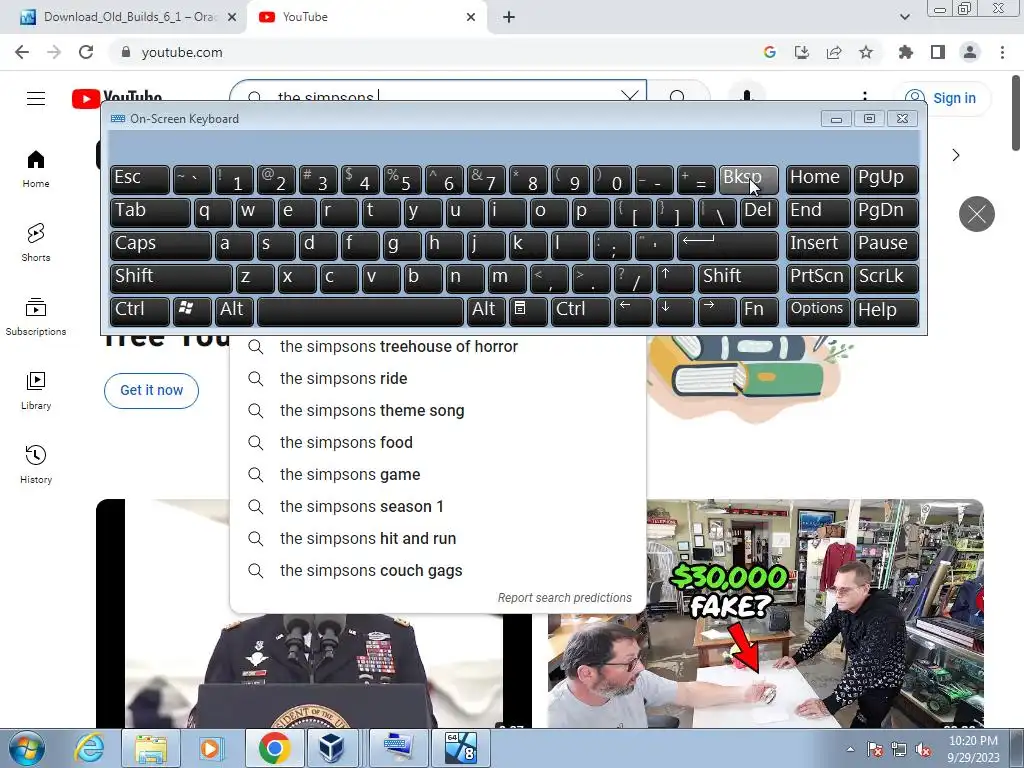
Task: Click the YouTube search magnifier button
Action: [x=677, y=96]
